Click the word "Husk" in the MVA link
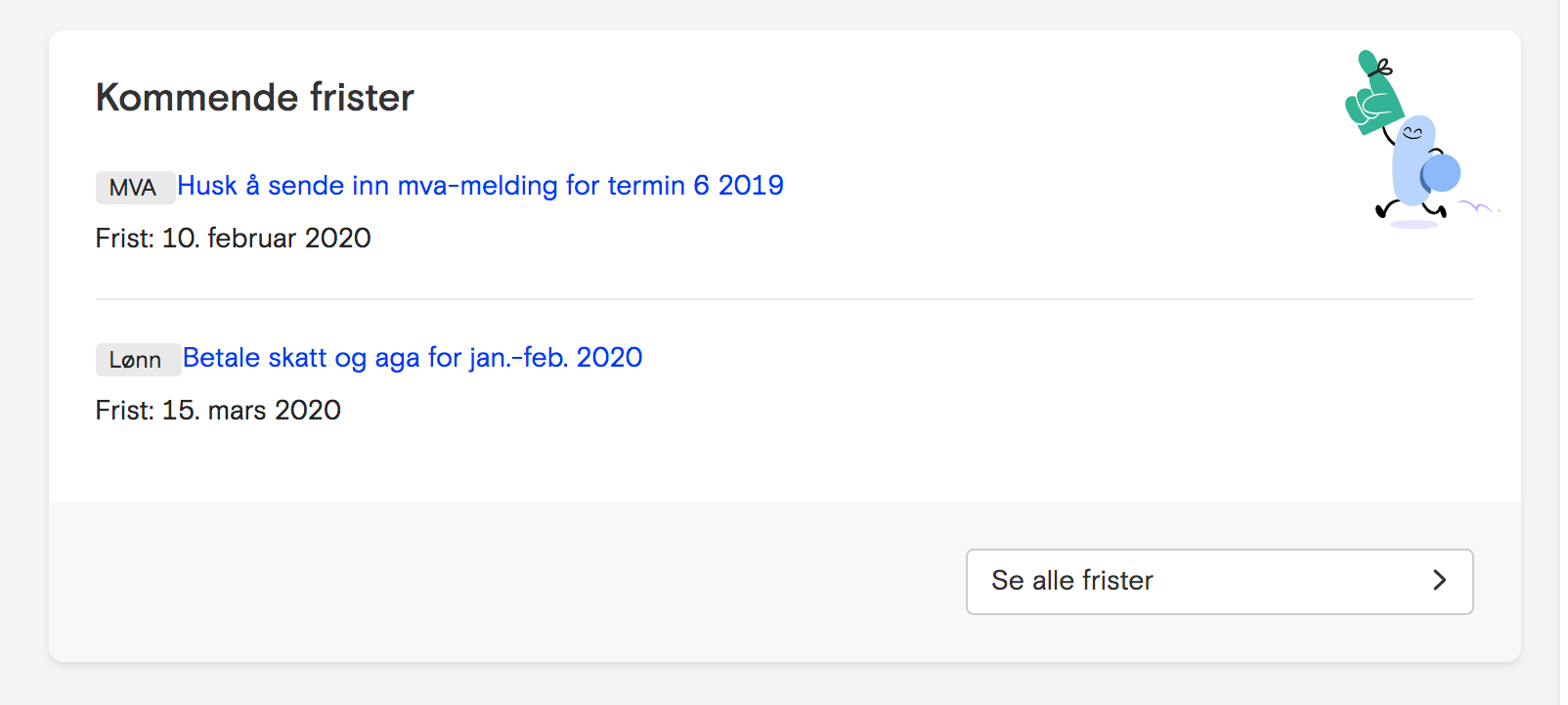The width and height of the screenshot is (1568, 705). 207,186
